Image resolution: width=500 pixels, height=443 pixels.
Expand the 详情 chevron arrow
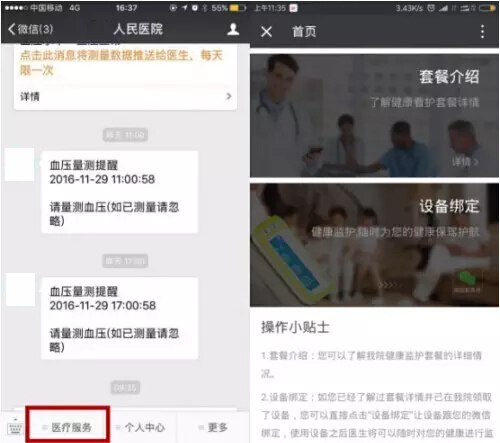(229, 96)
